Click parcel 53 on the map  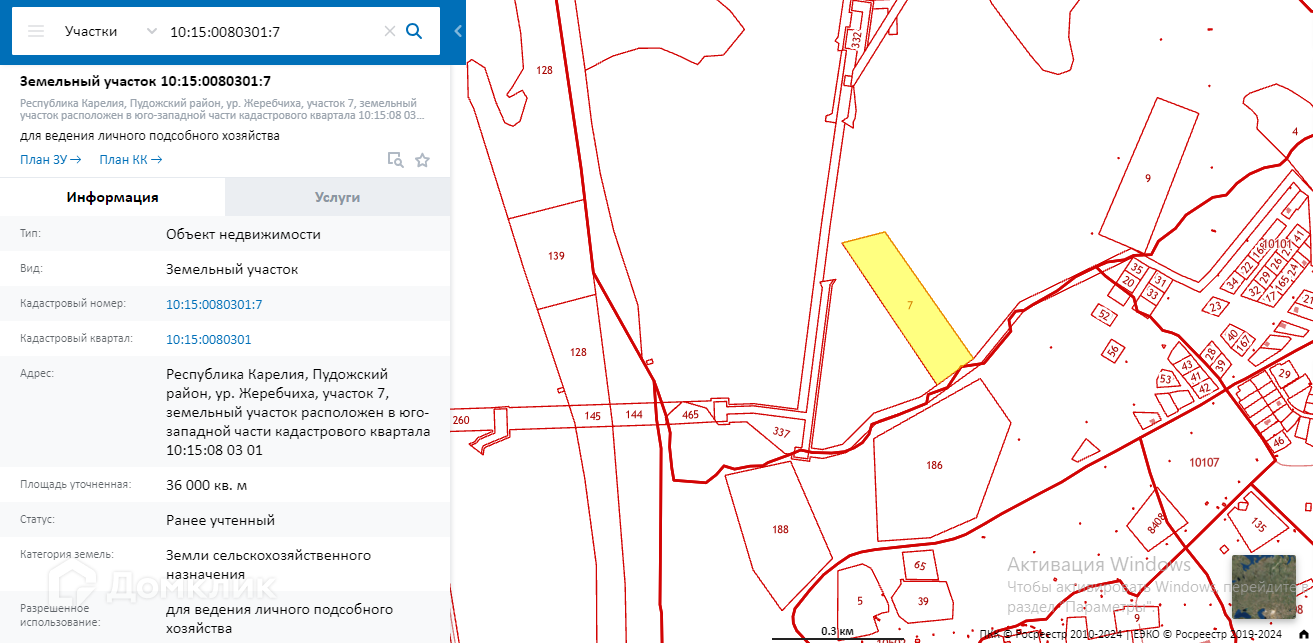tap(1164, 380)
